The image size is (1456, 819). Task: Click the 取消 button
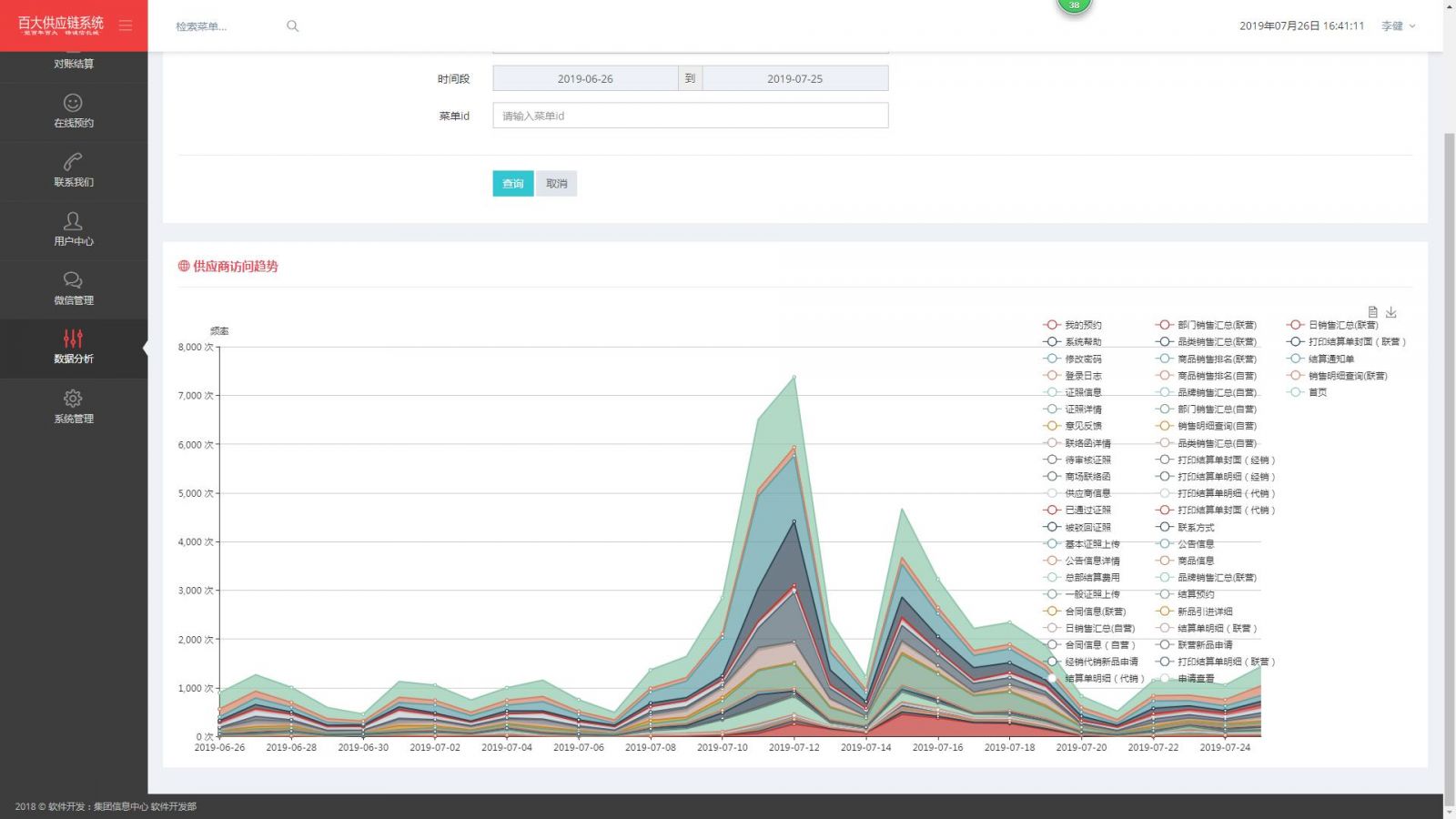click(x=556, y=184)
